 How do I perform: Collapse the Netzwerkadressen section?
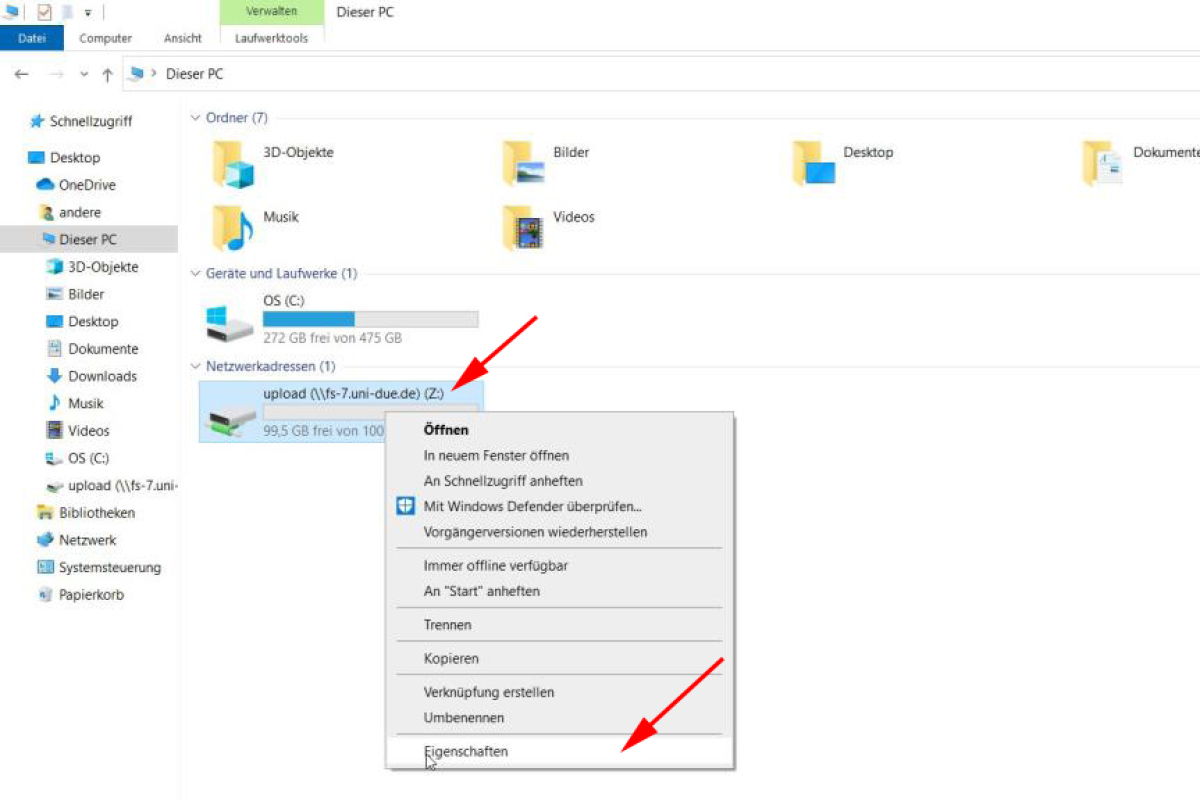pyautogui.click(x=196, y=366)
